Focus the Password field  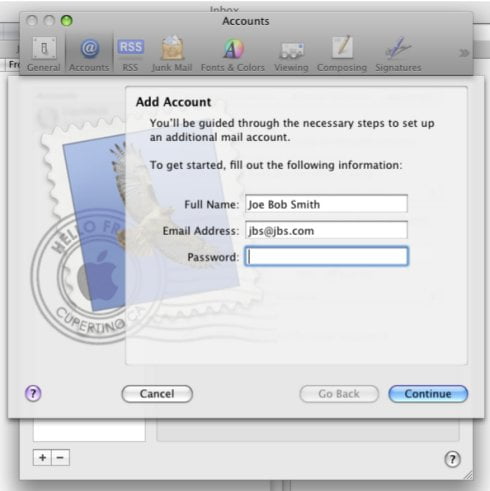coord(326,256)
